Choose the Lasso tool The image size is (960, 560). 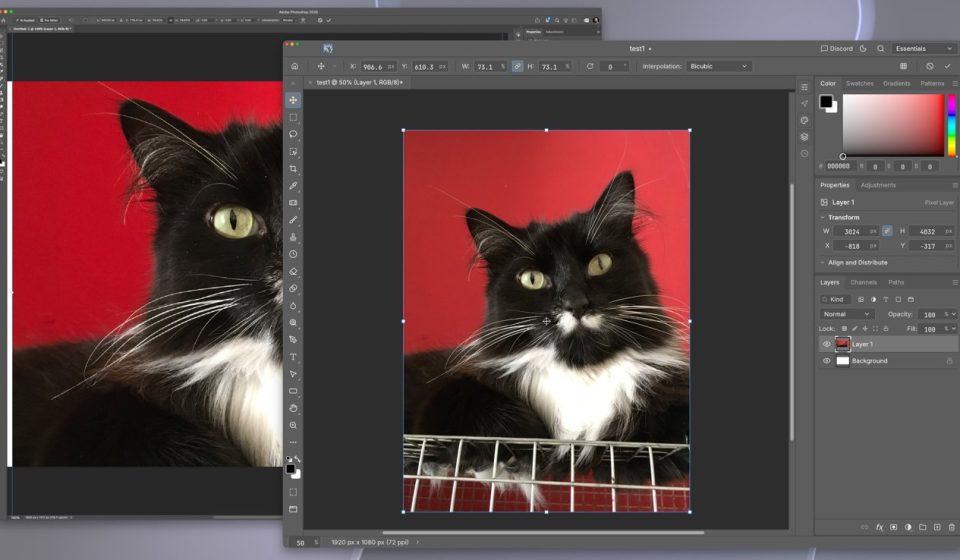coord(293,134)
